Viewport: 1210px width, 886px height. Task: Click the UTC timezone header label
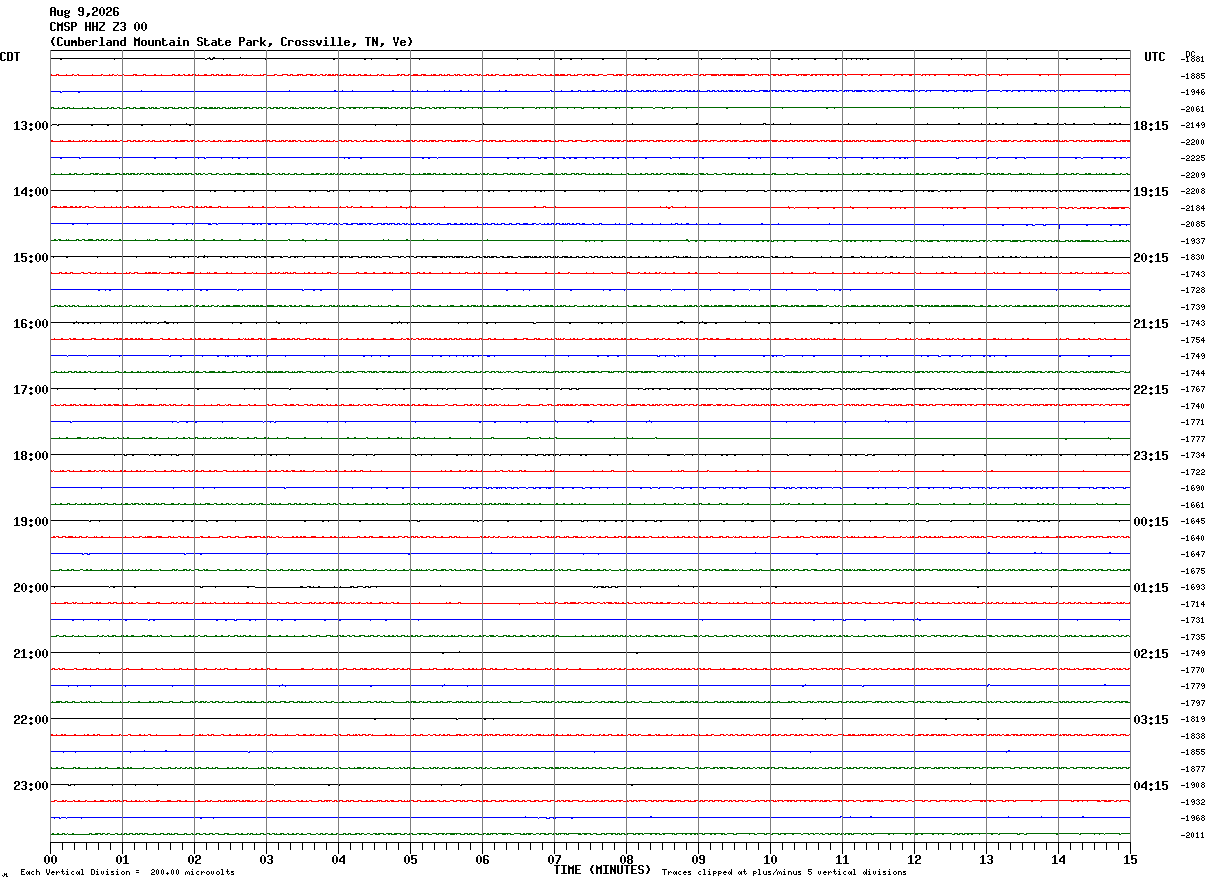[x=1155, y=57]
